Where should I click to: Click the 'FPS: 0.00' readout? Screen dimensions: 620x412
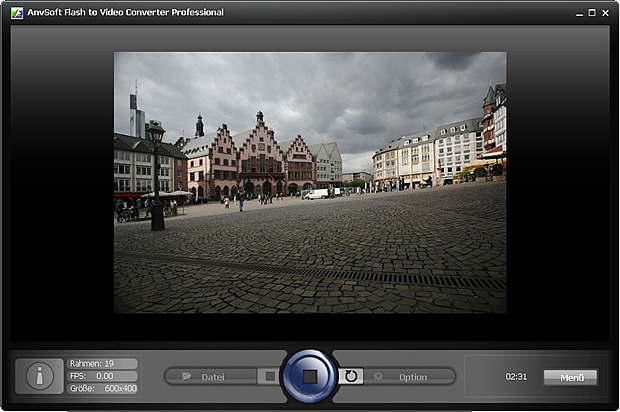[x=102, y=376]
